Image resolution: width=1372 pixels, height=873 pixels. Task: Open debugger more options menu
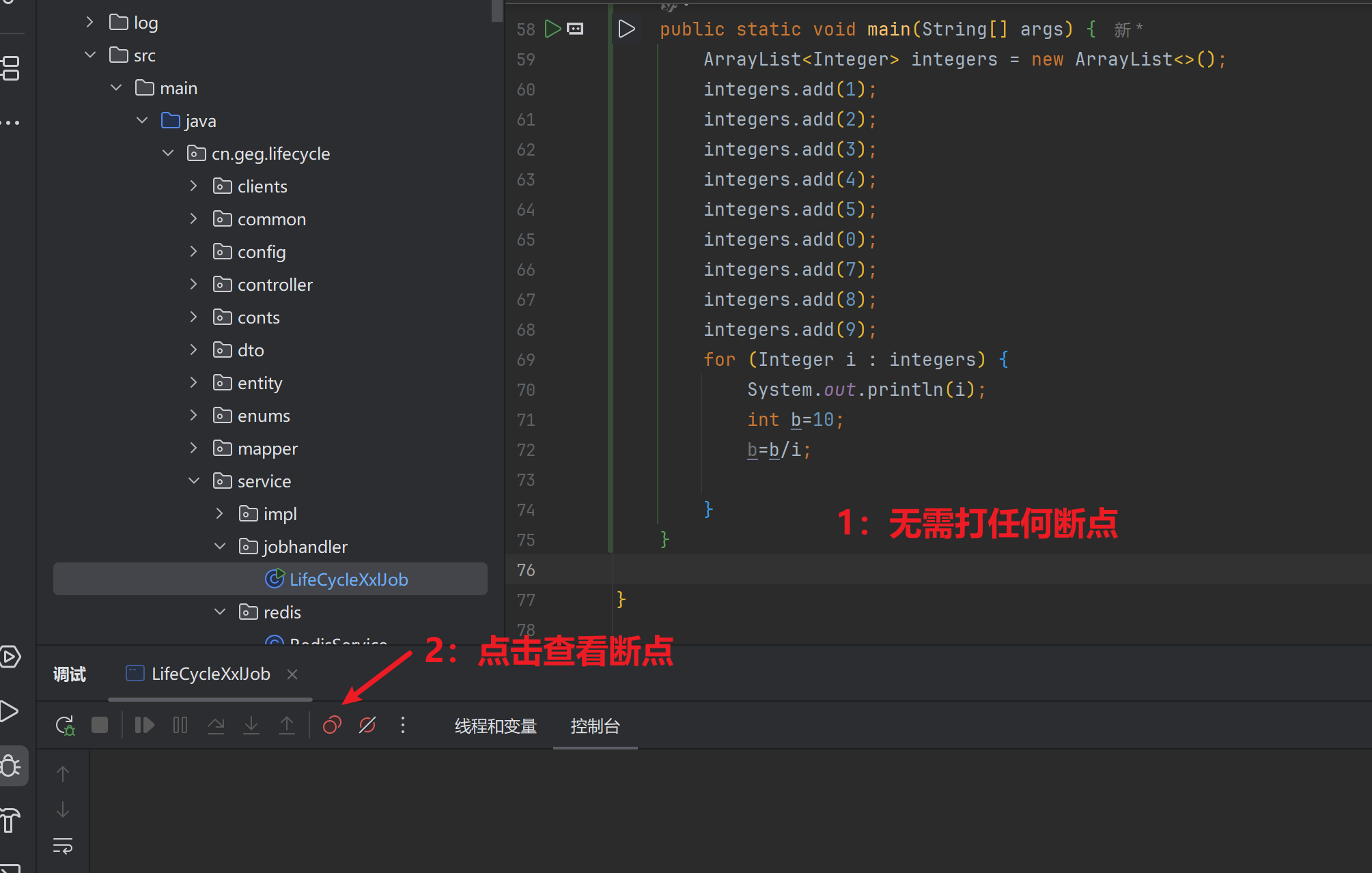click(x=403, y=725)
